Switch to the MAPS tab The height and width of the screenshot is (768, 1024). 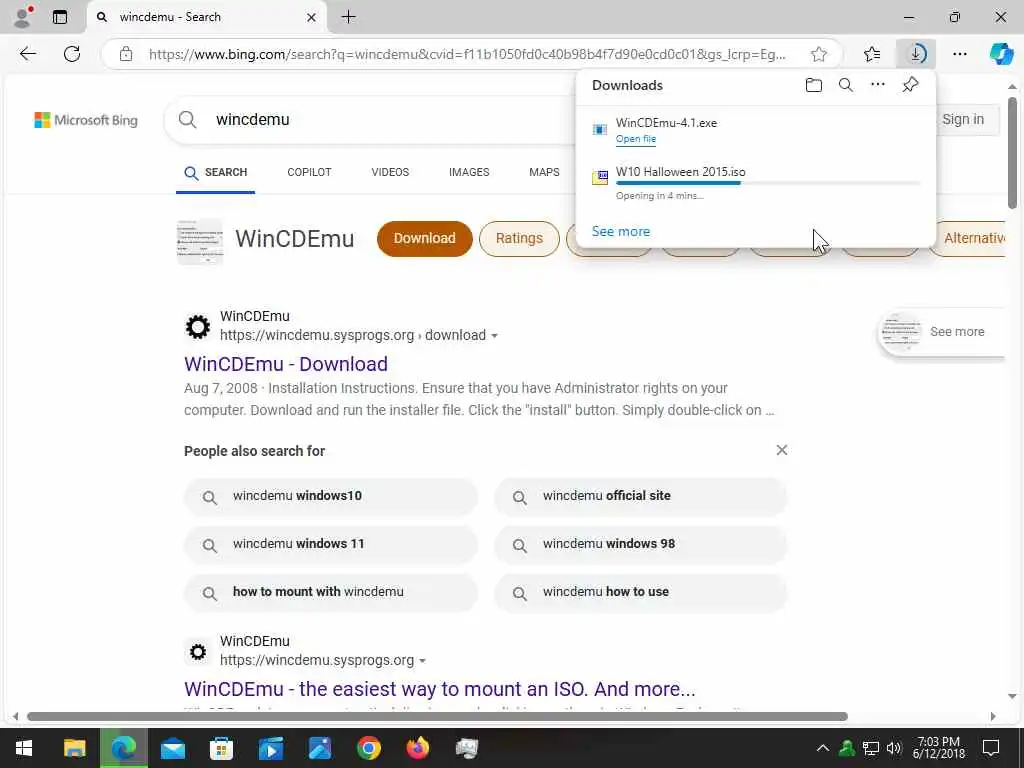coord(544,172)
